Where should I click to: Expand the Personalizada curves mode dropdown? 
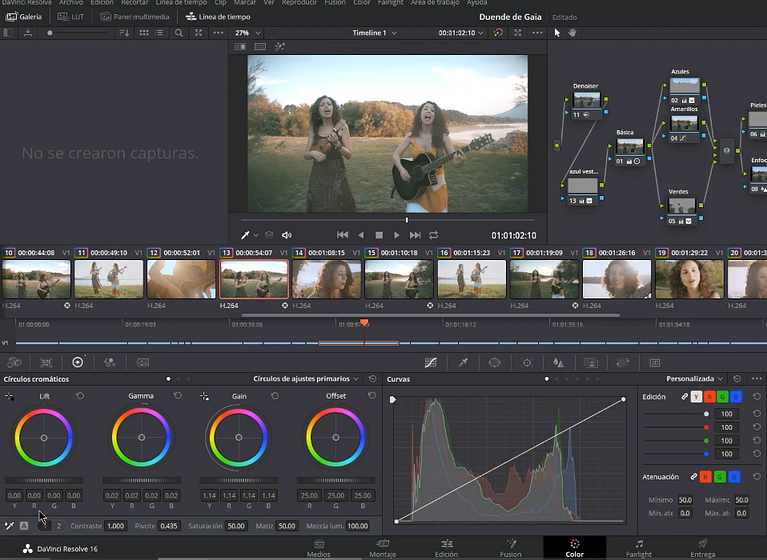(696, 379)
